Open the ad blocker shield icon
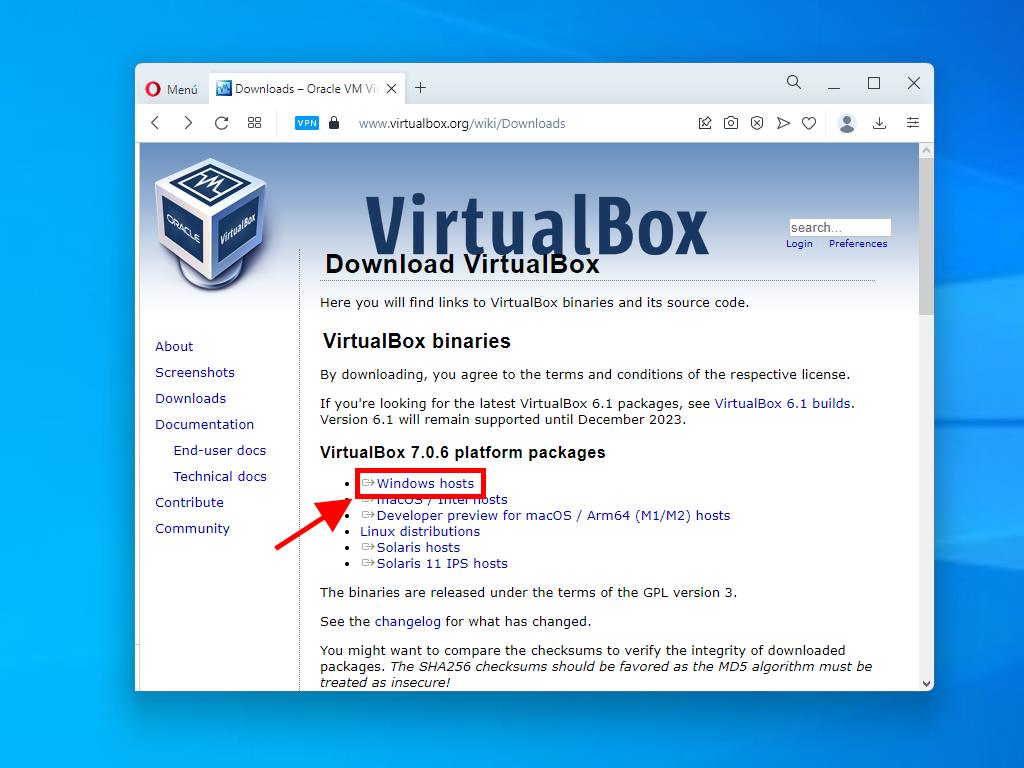The width and height of the screenshot is (1024, 768). pyautogui.click(x=756, y=122)
